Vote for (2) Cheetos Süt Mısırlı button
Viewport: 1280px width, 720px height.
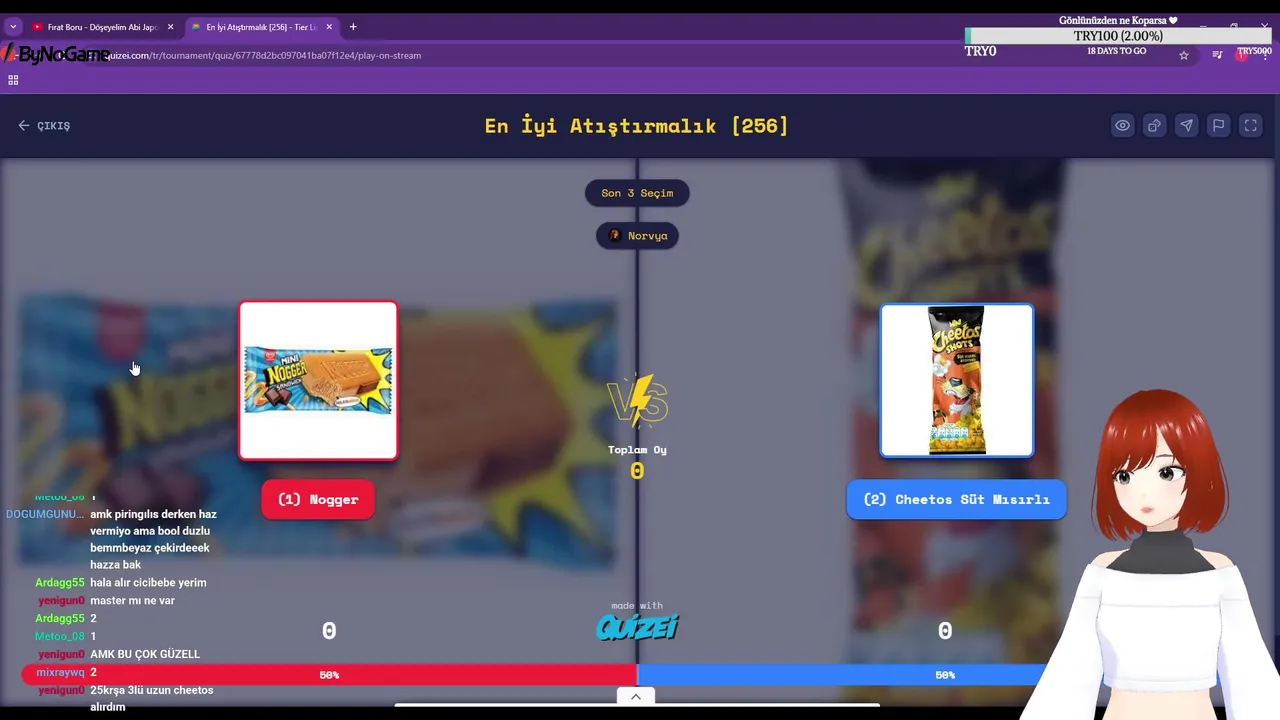[x=957, y=499]
